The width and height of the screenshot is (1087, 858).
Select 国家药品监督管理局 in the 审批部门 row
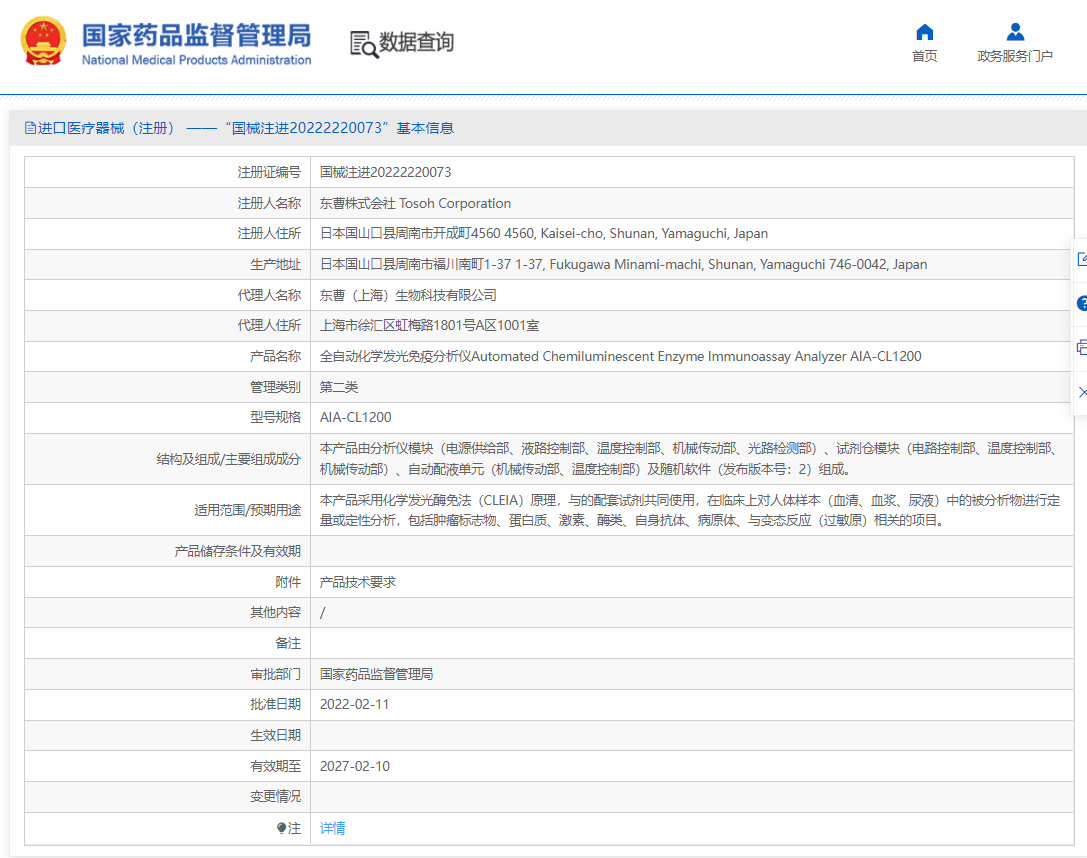pos(376,674)
